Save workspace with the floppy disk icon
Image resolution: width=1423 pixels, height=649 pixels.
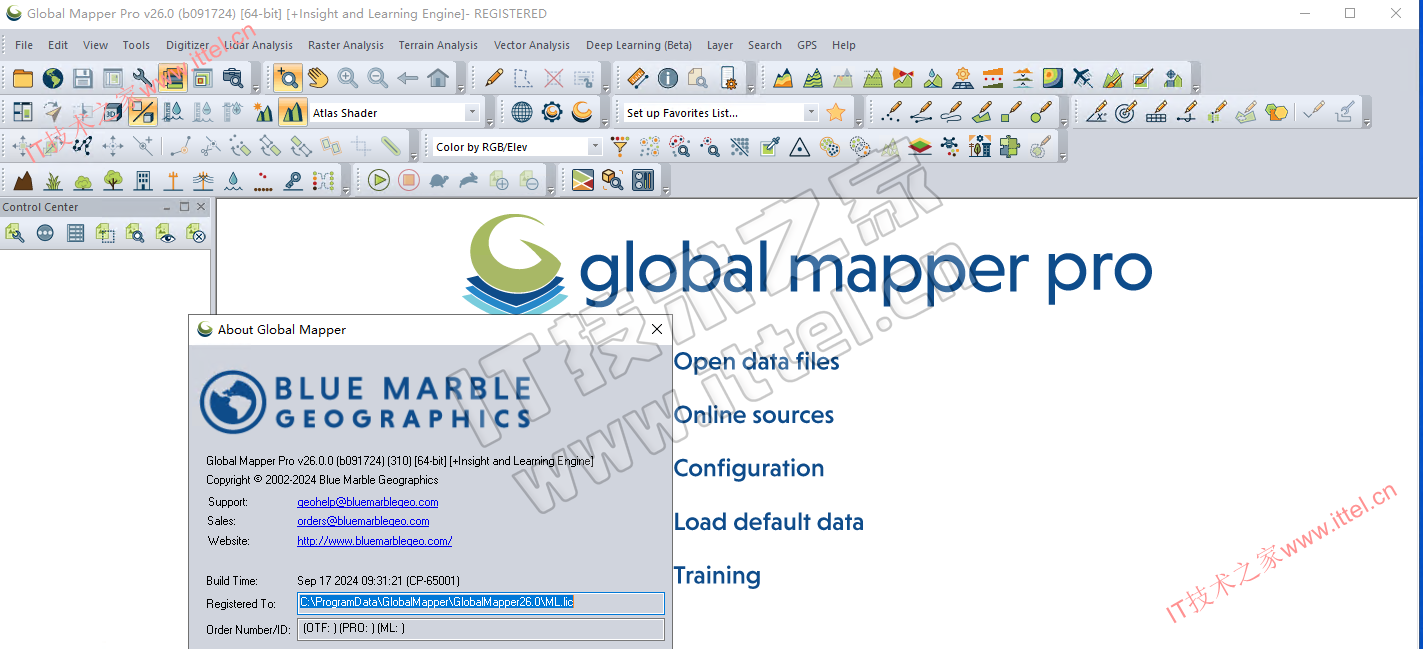(82, 78)
